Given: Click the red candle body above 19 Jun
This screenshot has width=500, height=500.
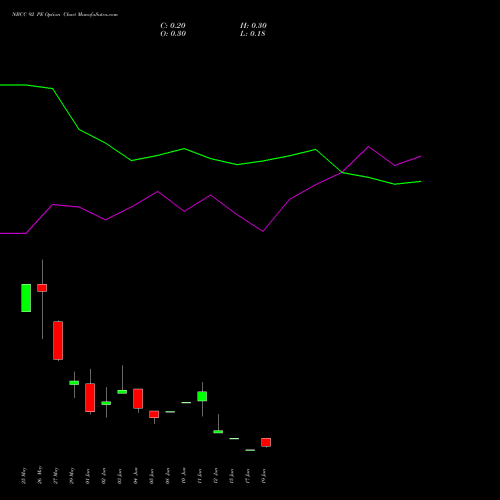Looking at the screenshot, I should point(266,442).
